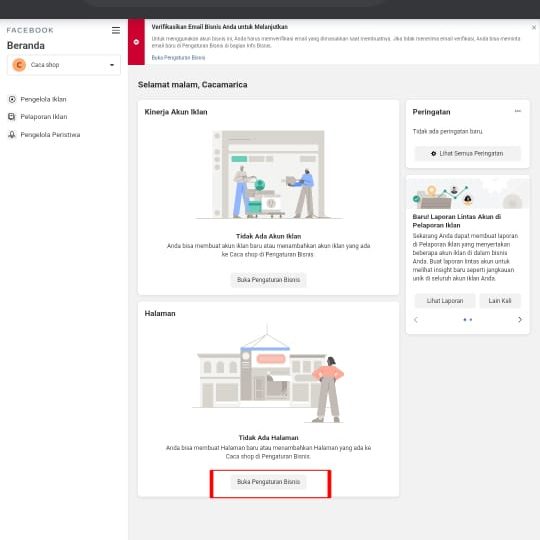
Task: Click the Lihat Semua Peringatan button
Action: coord(468,154)
